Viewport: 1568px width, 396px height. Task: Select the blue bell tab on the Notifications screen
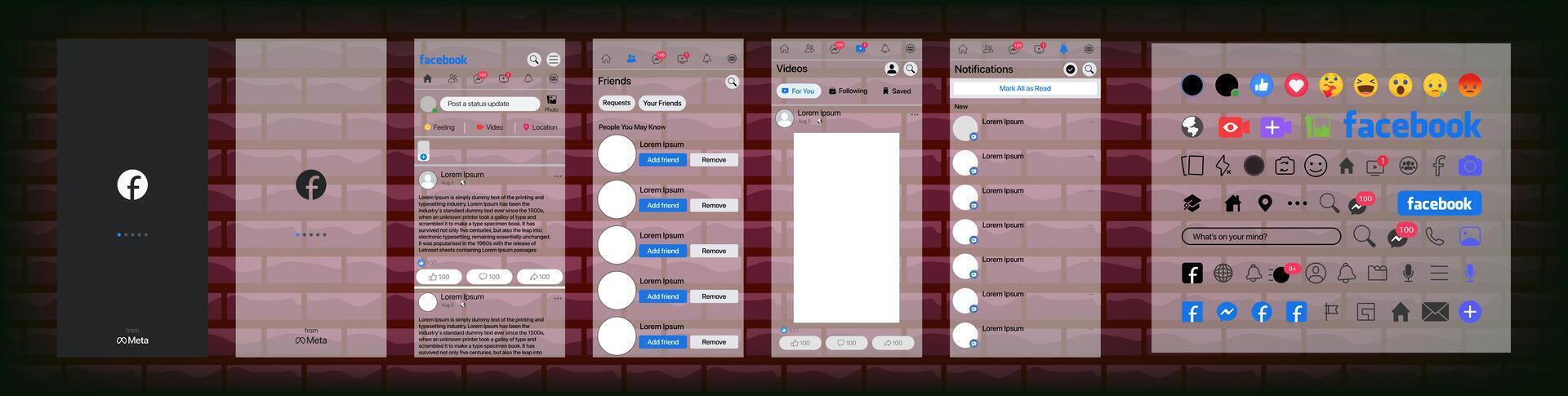point(1063,49)
